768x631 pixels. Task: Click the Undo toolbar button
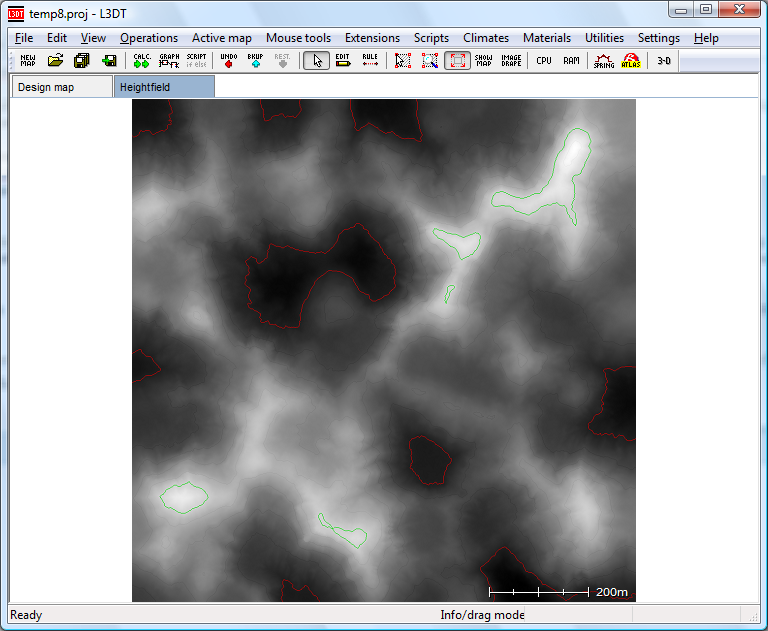228,61
